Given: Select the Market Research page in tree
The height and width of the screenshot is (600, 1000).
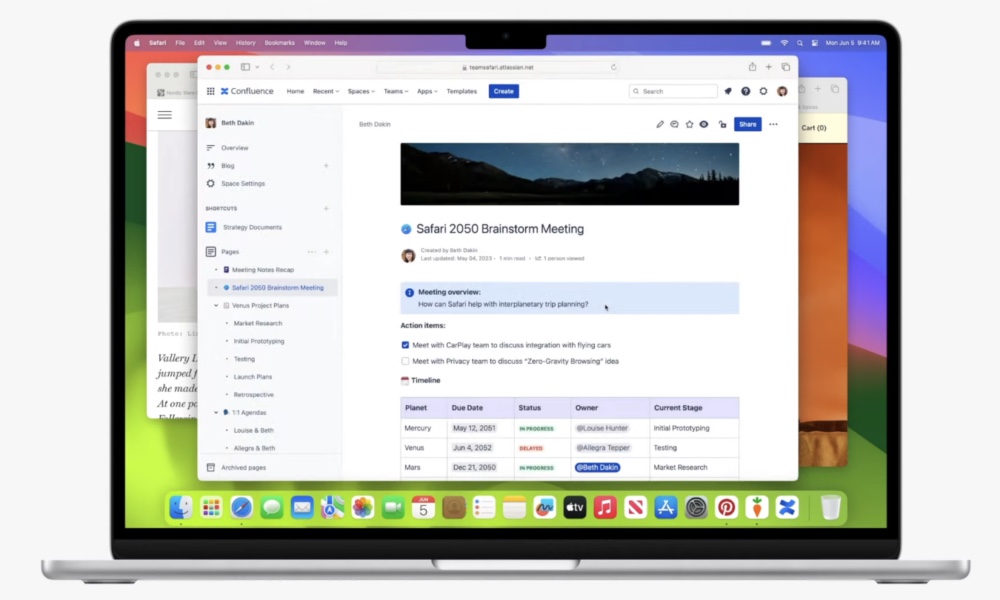Looking at the screenshot, I should [258, 323].
